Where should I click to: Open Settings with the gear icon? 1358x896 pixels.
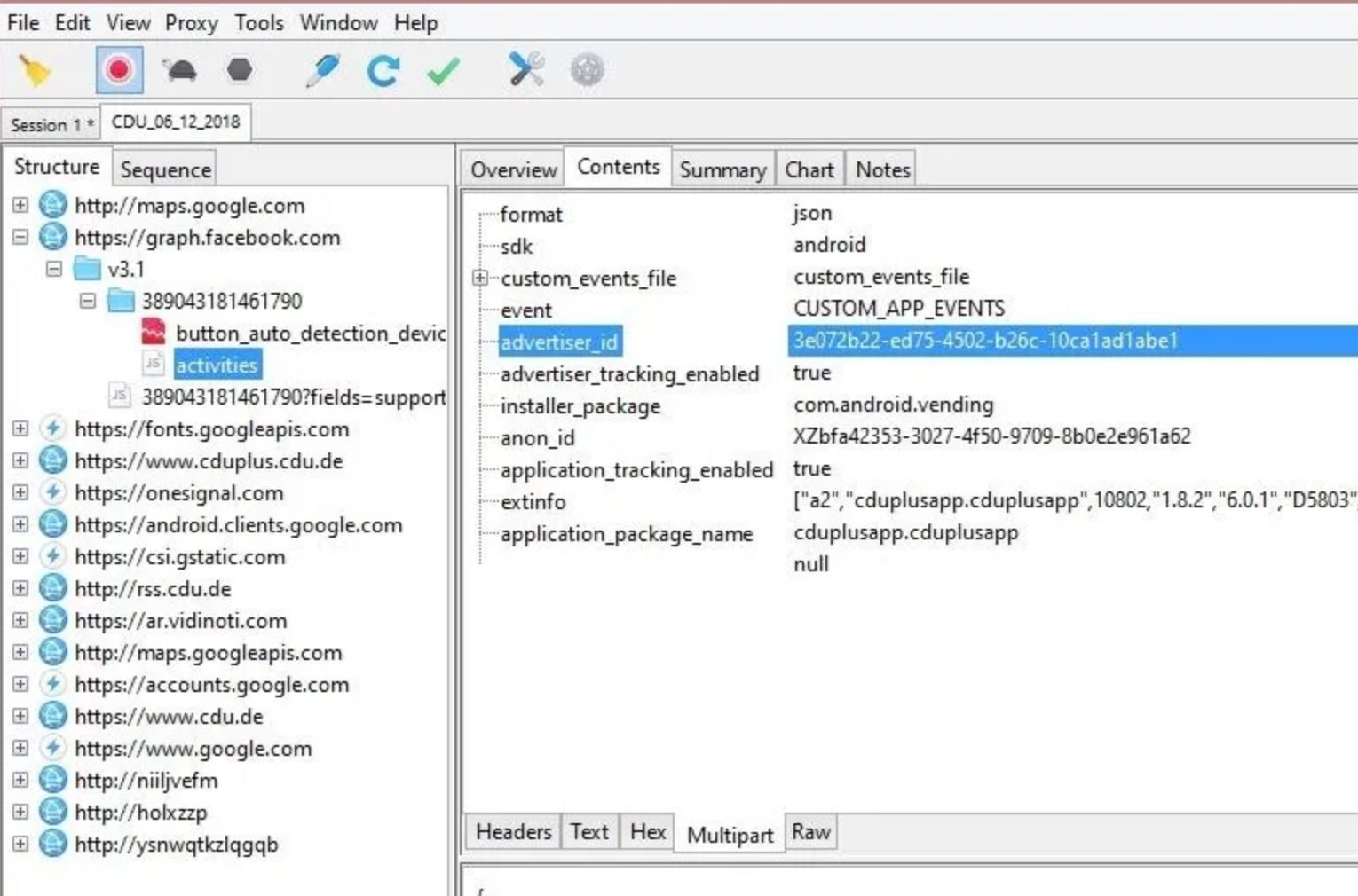coord(587,69)
